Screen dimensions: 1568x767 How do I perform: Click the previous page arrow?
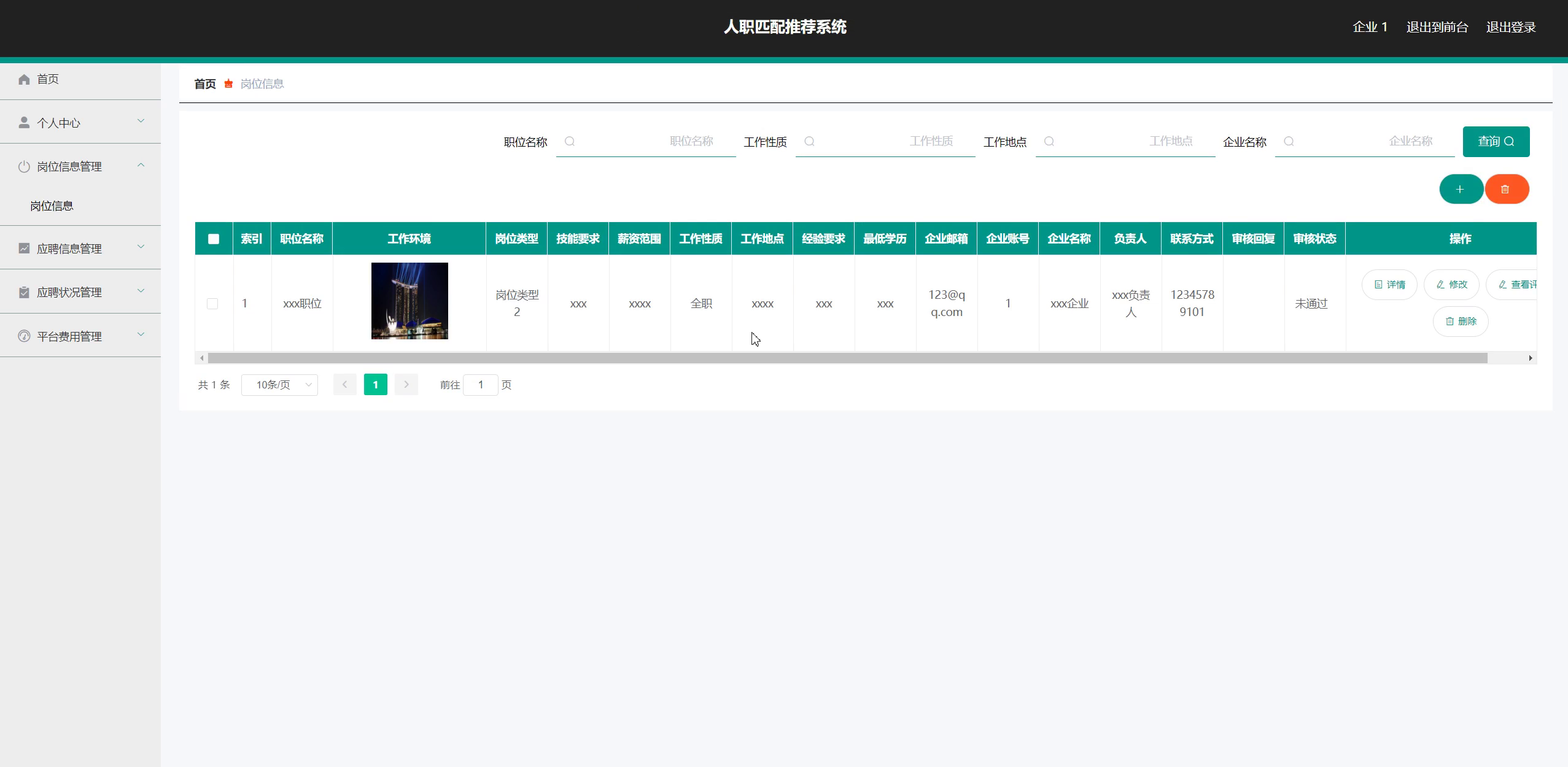pyautogui.click(x=344, y=385)
